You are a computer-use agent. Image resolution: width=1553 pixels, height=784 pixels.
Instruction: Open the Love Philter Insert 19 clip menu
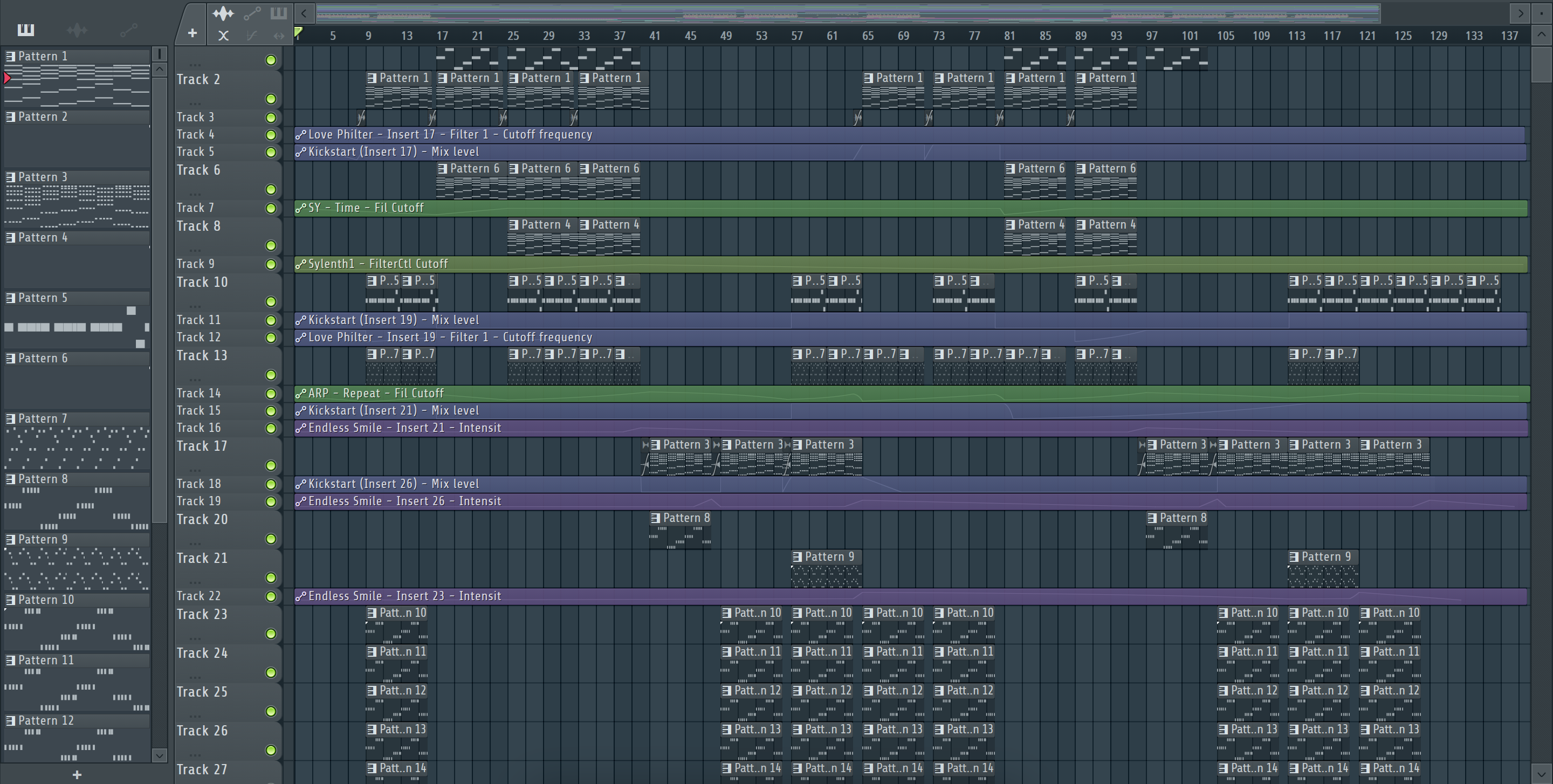301,338
